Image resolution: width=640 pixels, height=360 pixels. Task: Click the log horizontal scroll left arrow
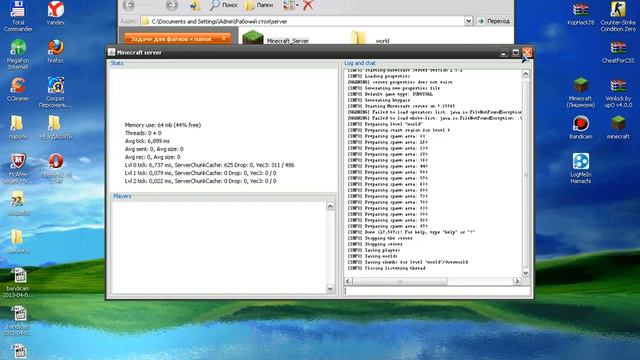point(348,281)
